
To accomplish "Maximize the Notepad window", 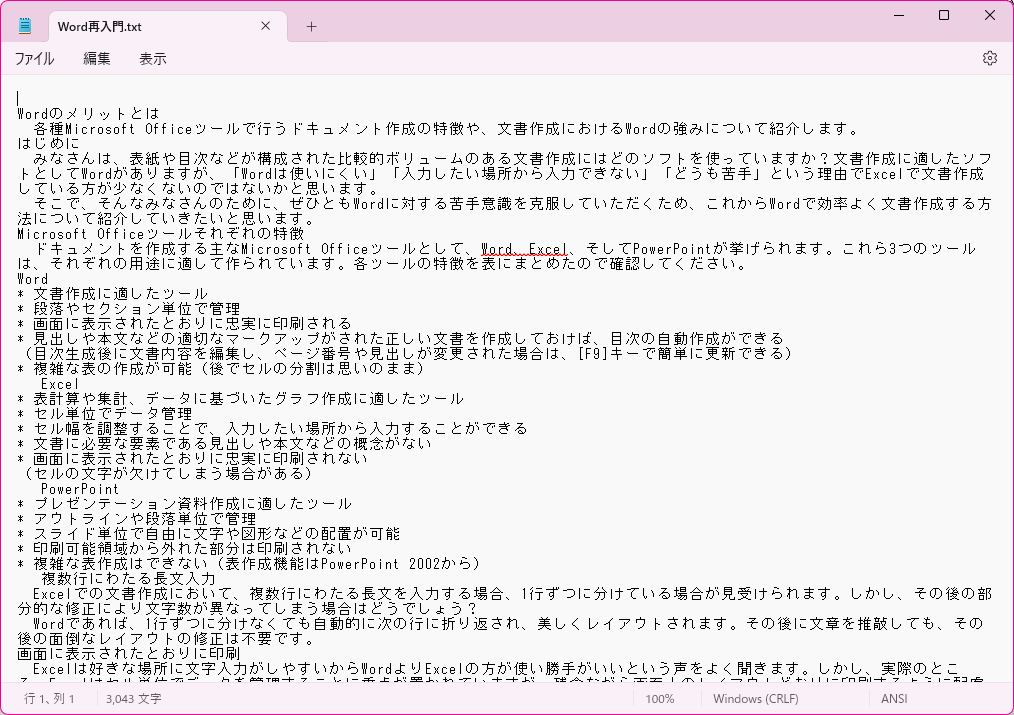I will point(944,16).
